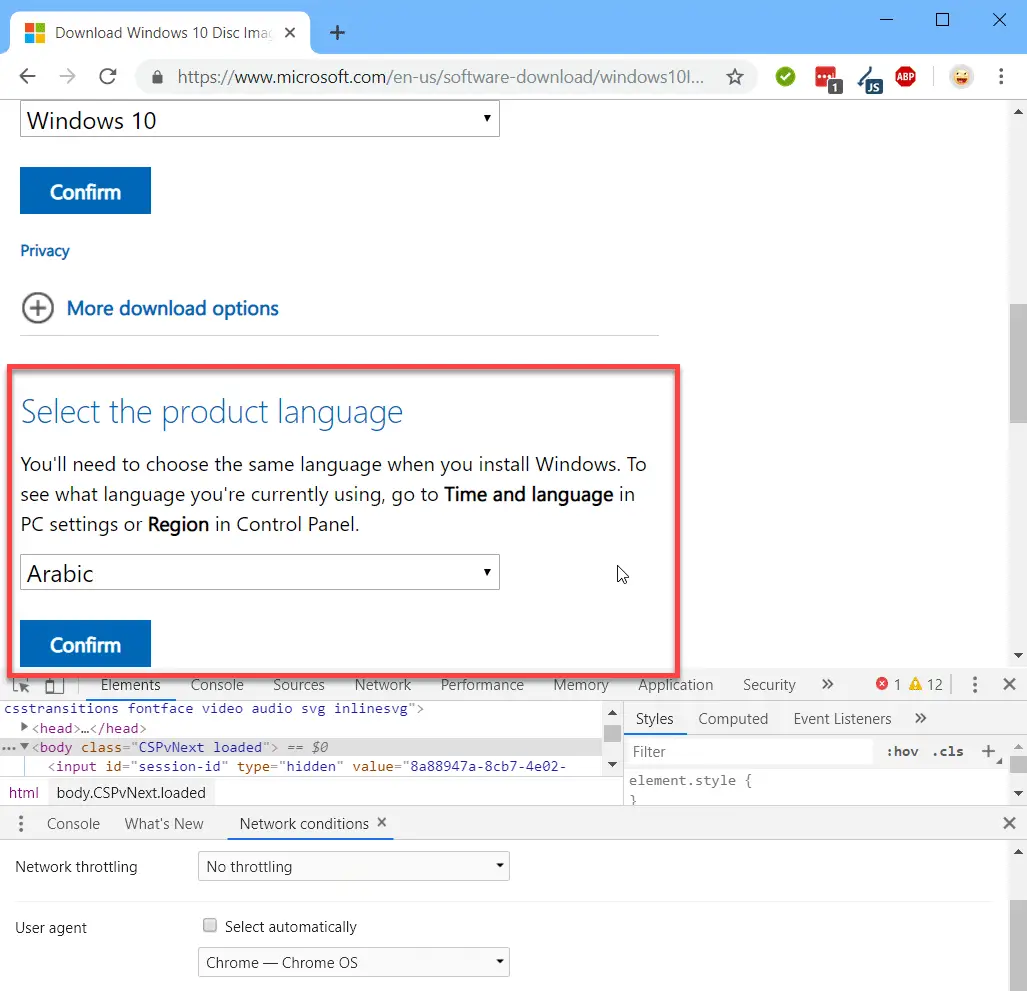1027x991 pixels.
Task: Open the JS extension icon
Action: click(870, 80)
